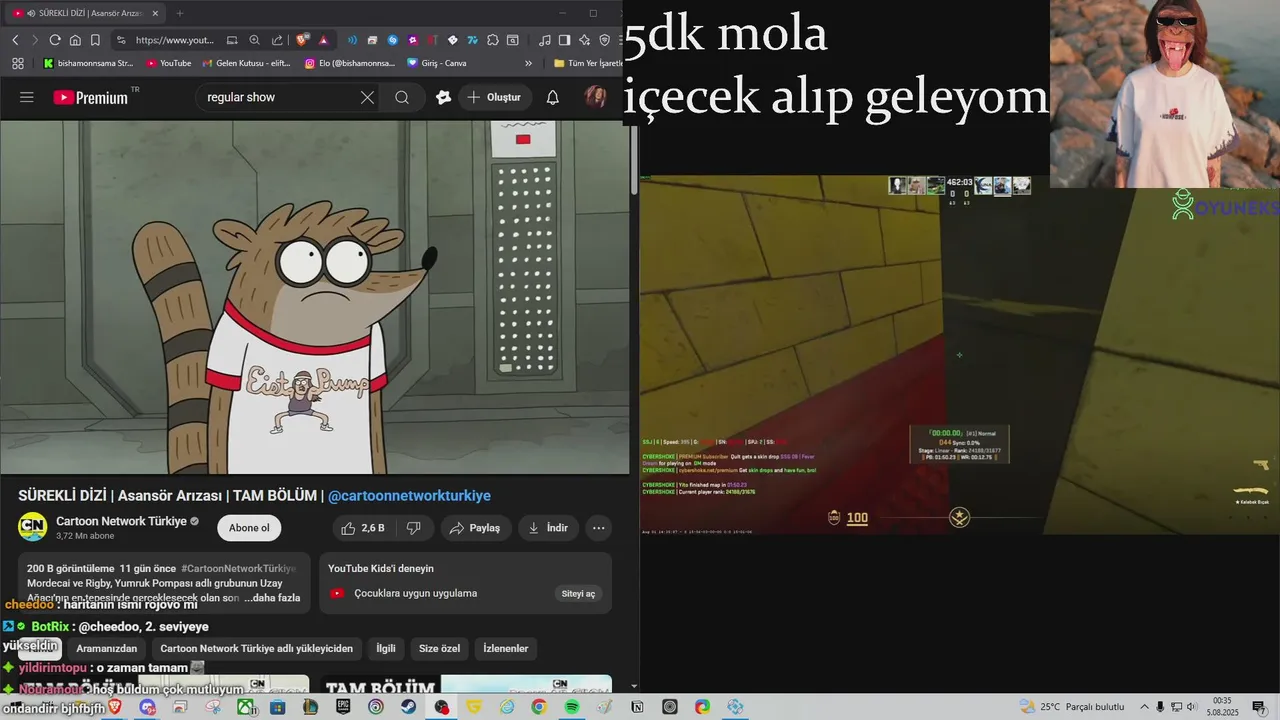Close the SÜREKLİ DİZİ tab
This screenshot has height=720, width=1280.
click(157, 13)
